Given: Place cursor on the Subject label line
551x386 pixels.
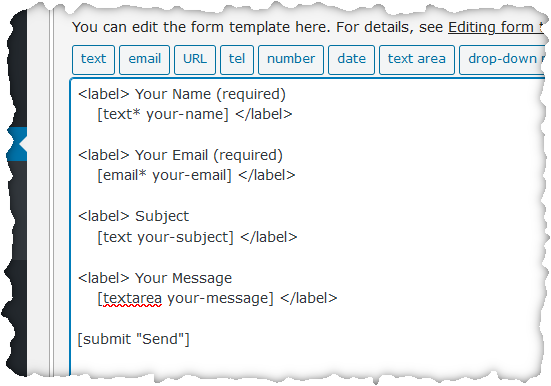Looking at the screenshot, I should 134,216.
